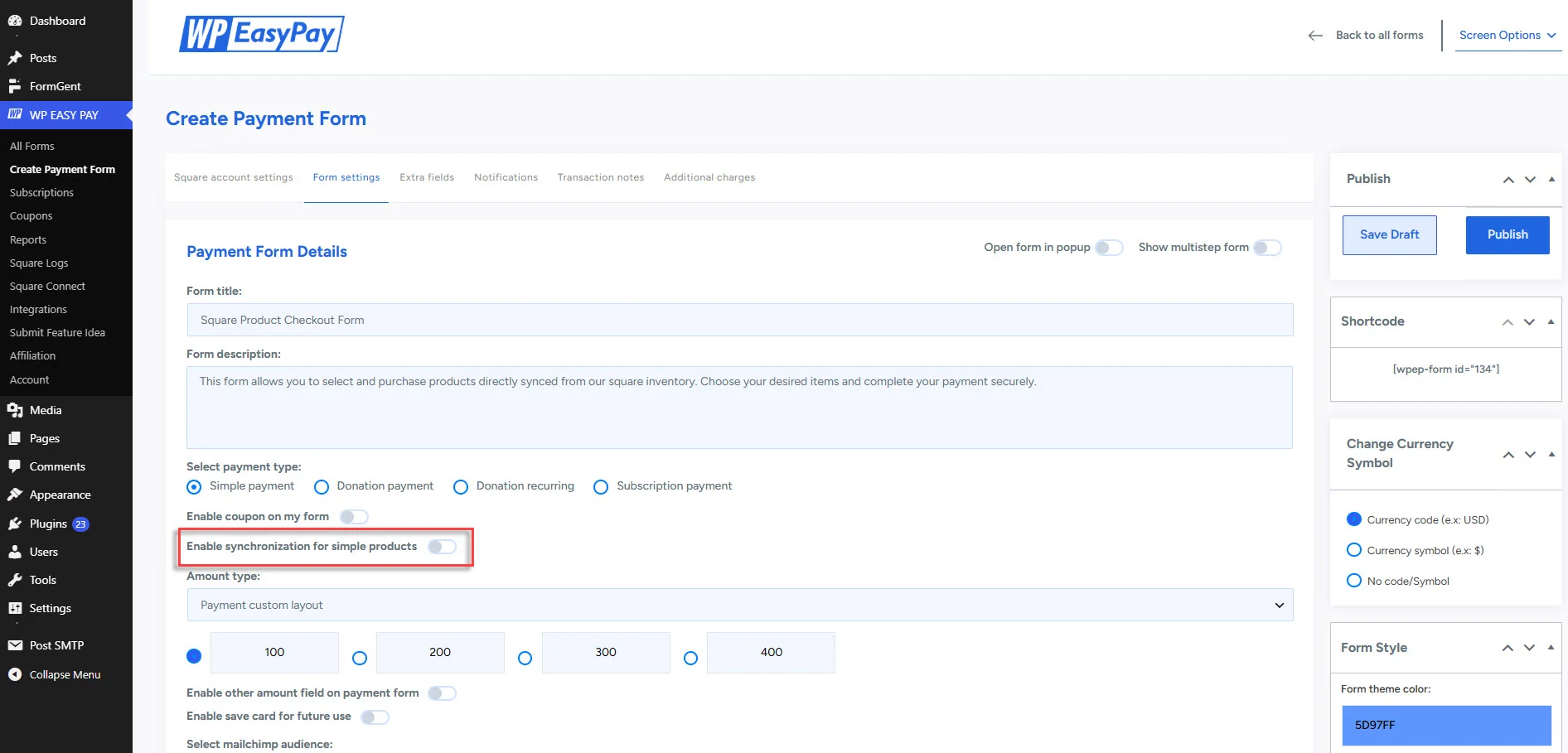Click the Post SMTP envelope icon
Viewport: 1568px width, 753px height.
tap(15, 645)
